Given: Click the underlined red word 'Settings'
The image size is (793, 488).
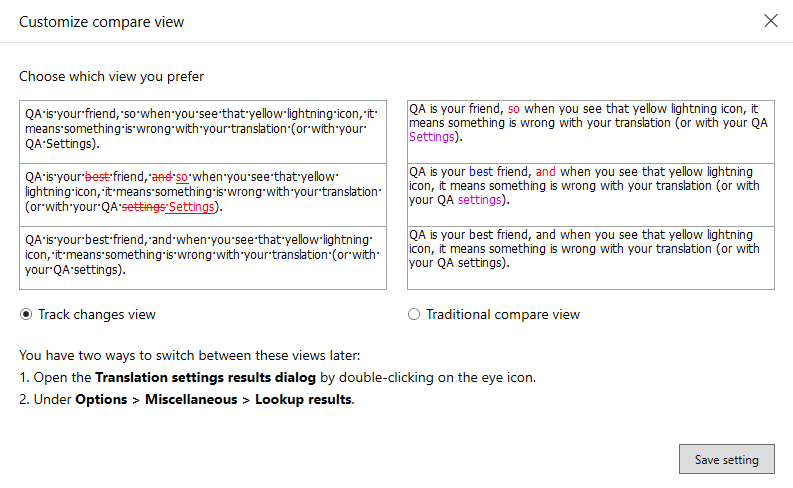Looking at the screenshot, I should point(192,207).
